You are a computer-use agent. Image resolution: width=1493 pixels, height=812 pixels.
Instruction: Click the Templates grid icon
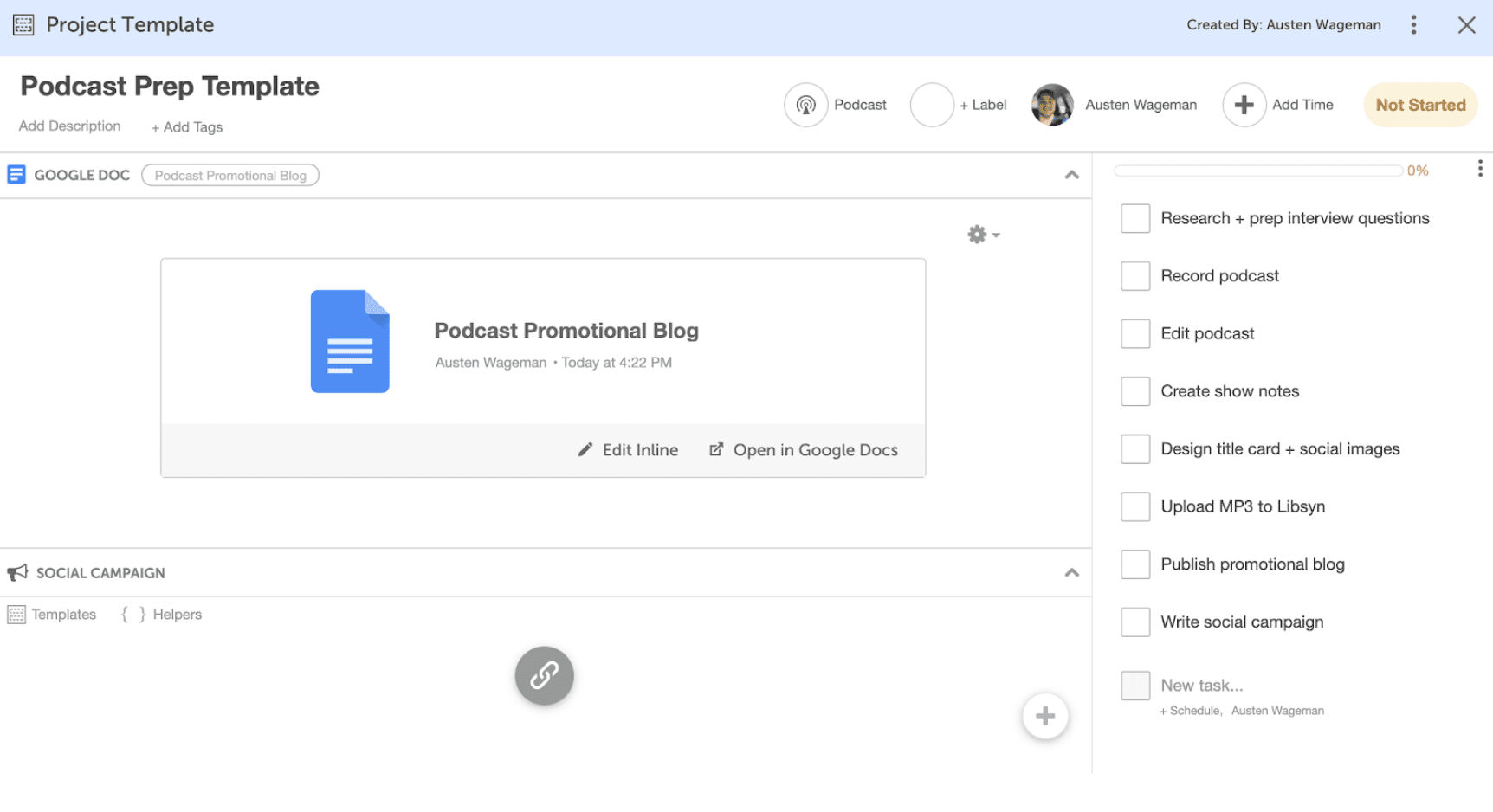[x=16, y=615]
